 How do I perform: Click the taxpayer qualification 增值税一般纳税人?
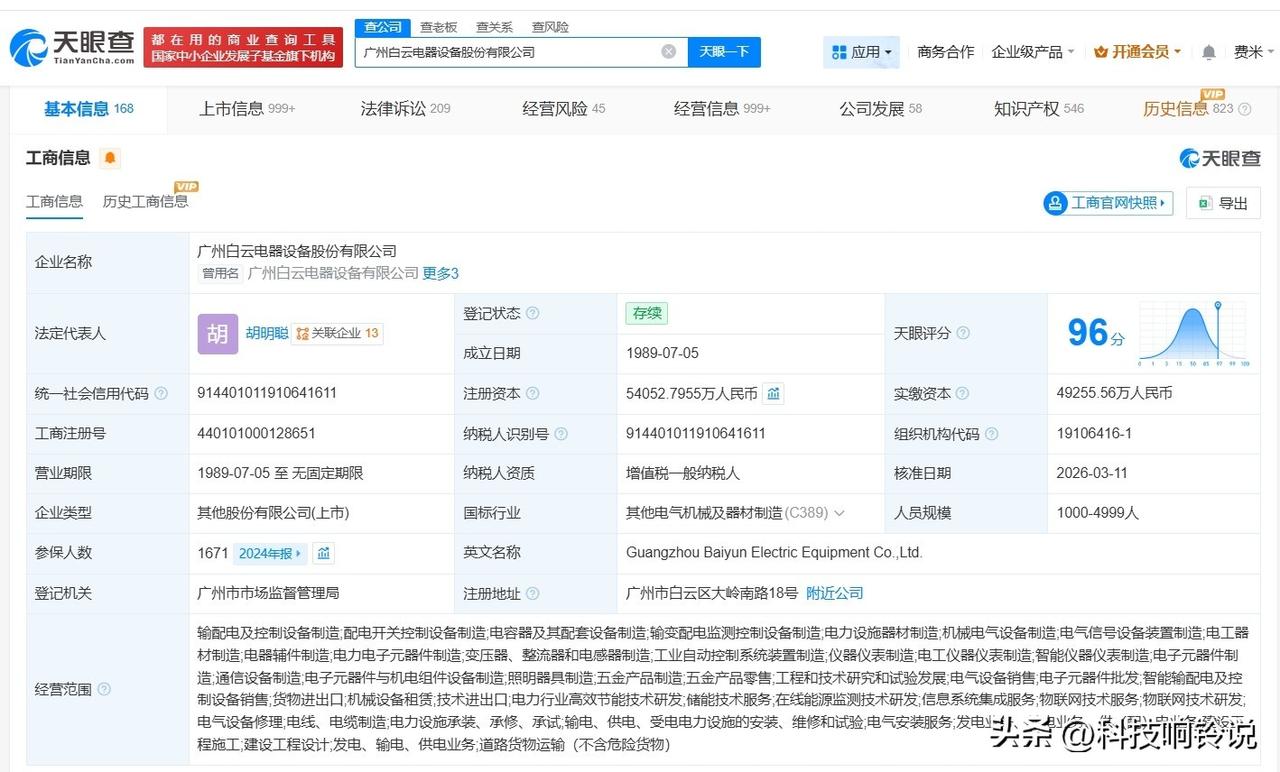click(x=683, y=473)
